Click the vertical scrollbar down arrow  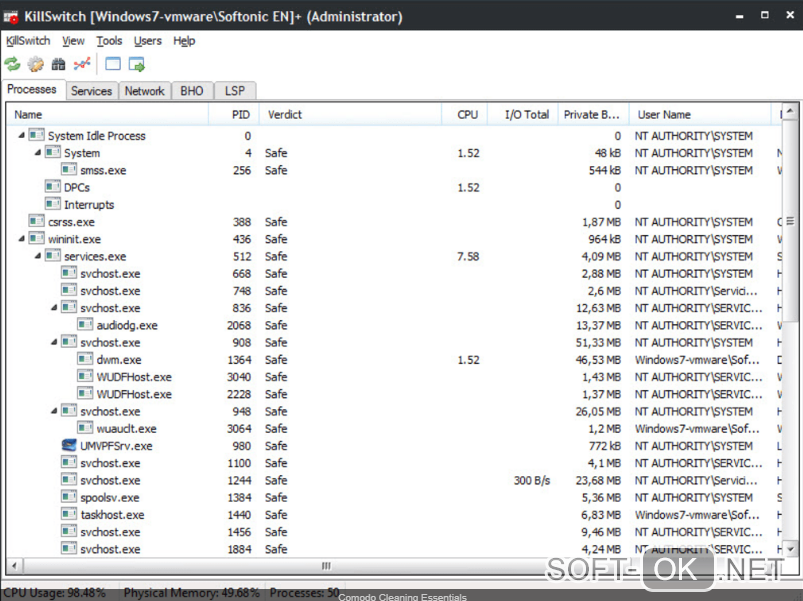(x=790, y=549)
